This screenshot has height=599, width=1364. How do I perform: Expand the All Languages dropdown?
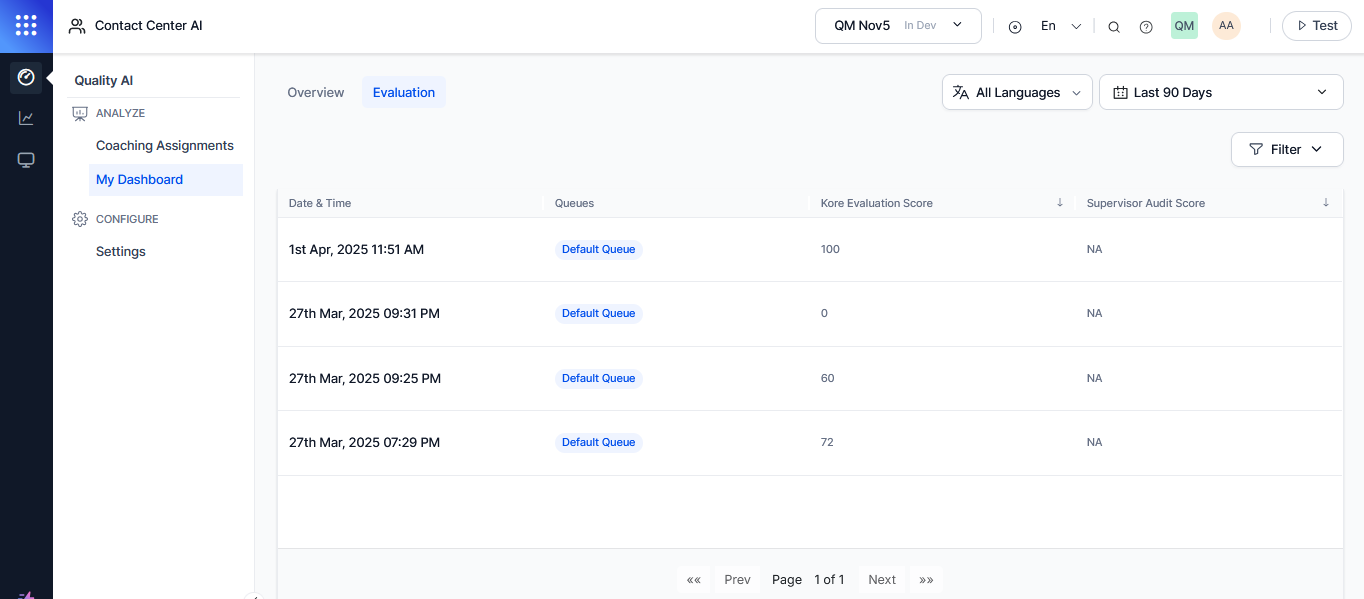(x=1017, y=92)
